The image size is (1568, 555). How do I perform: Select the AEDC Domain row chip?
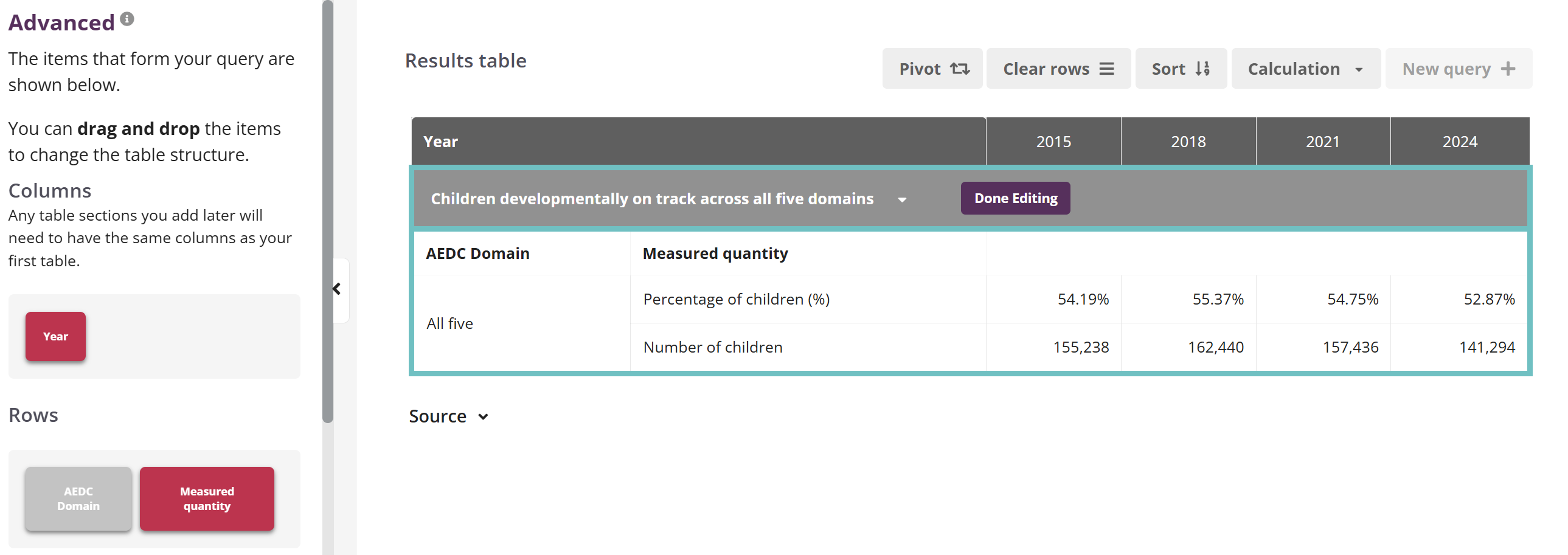click(x=78, y=498)
